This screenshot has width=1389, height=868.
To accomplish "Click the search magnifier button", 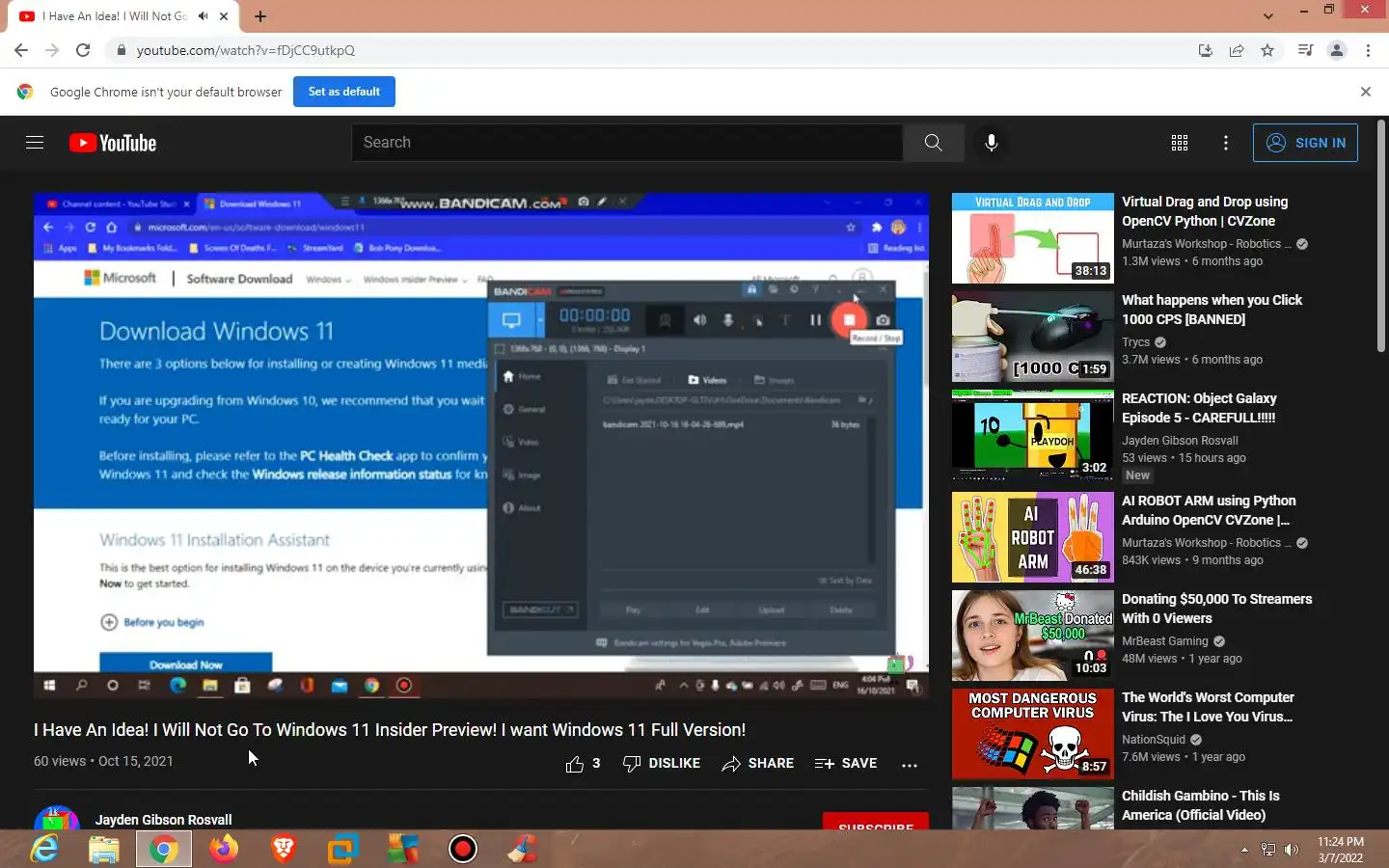I will pyautogui.click(x=933, y=143).
